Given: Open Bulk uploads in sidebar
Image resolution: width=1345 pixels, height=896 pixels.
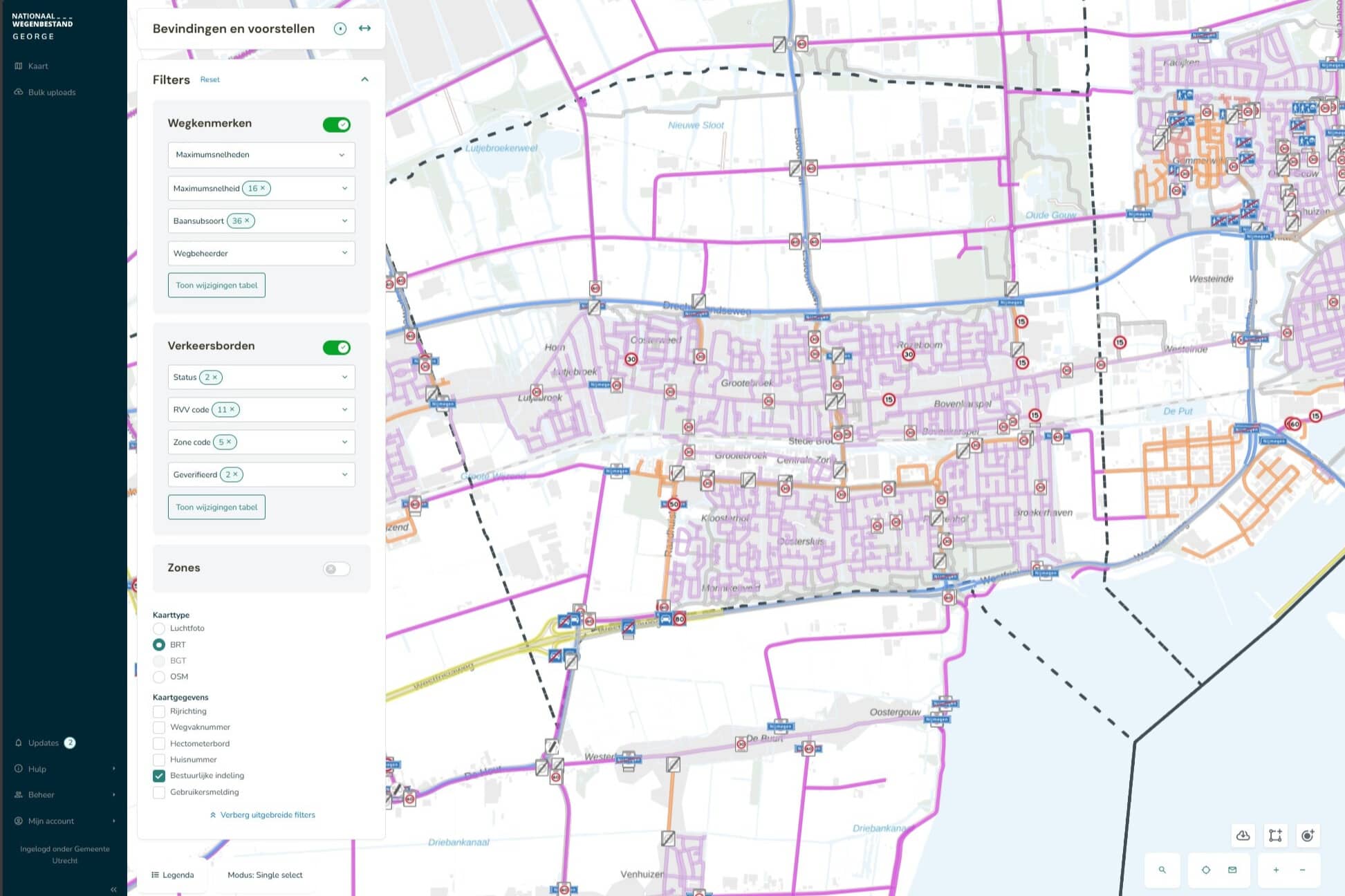Looking at the screenshot, I should [x=51, y=92].
